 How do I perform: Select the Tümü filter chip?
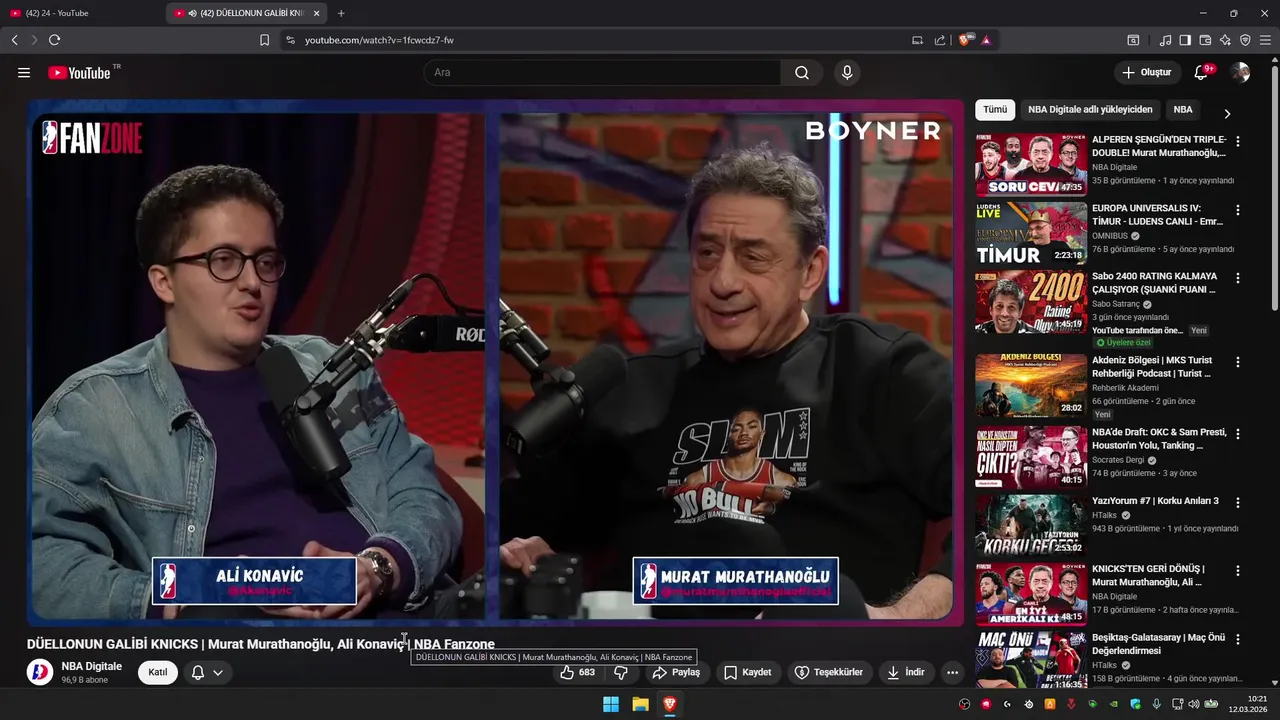pyautogui.click(x=995, y=110)
